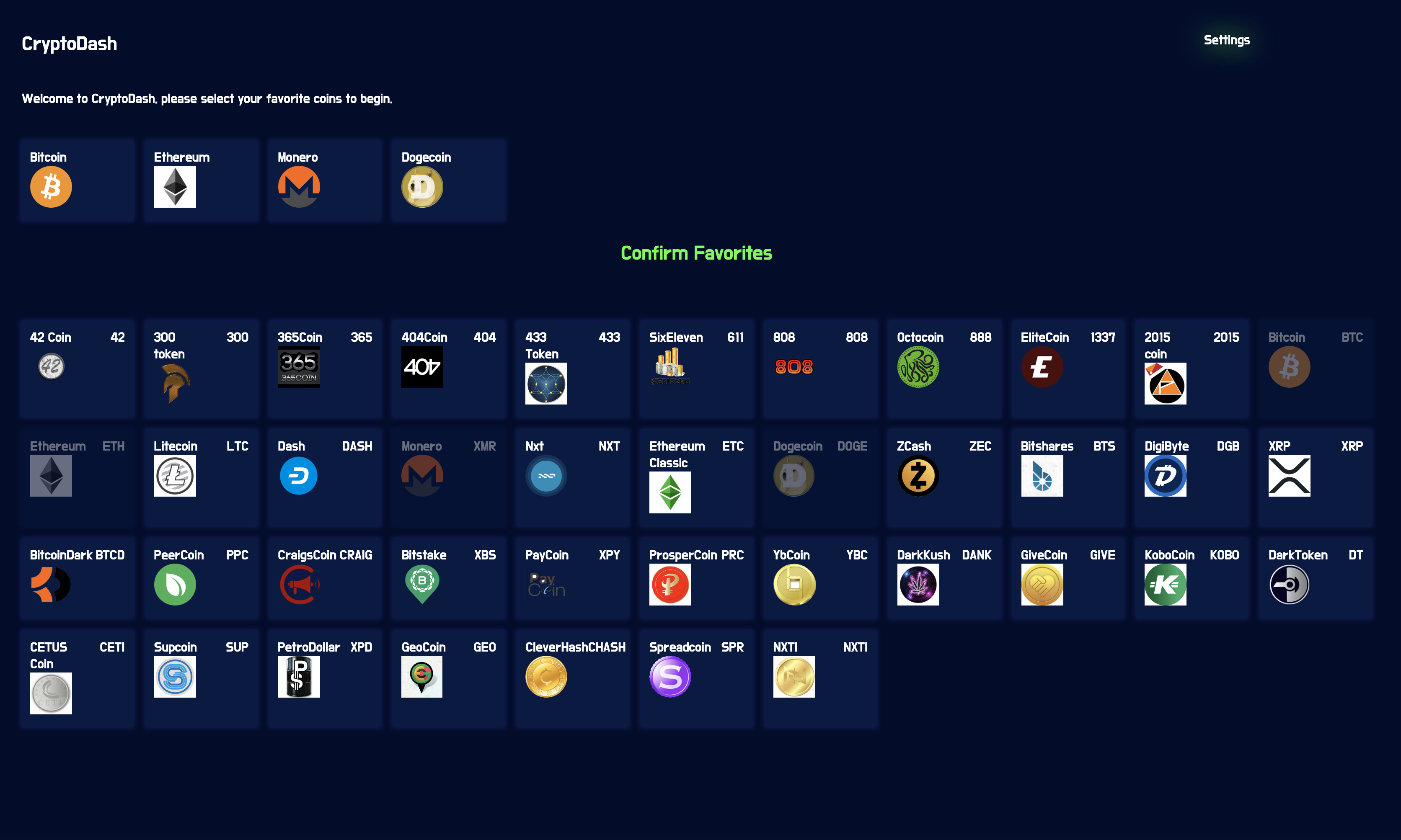This screenshot has width=1401, height=840.
Task: Select the Litecoin LTC icon
Action: click(x=175, y=475)
